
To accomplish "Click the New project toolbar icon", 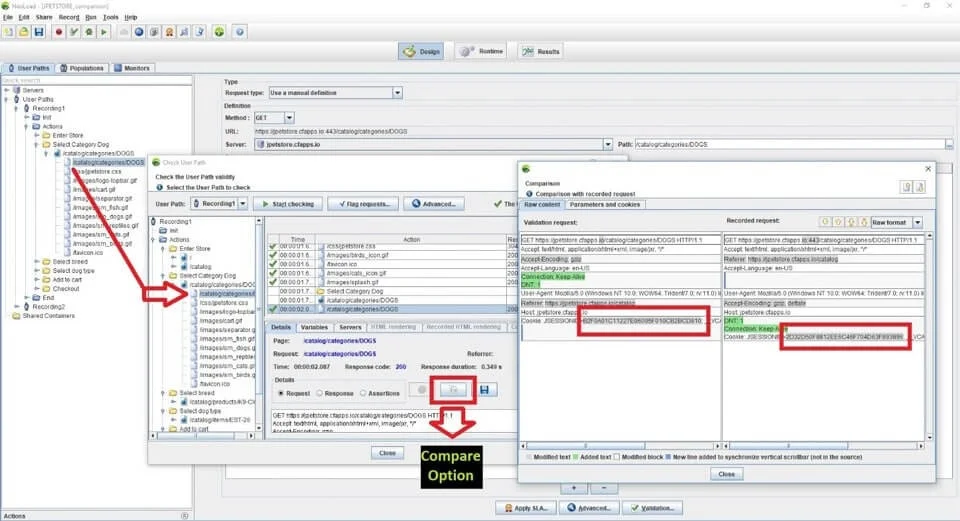I will click(x=9, y=32).
